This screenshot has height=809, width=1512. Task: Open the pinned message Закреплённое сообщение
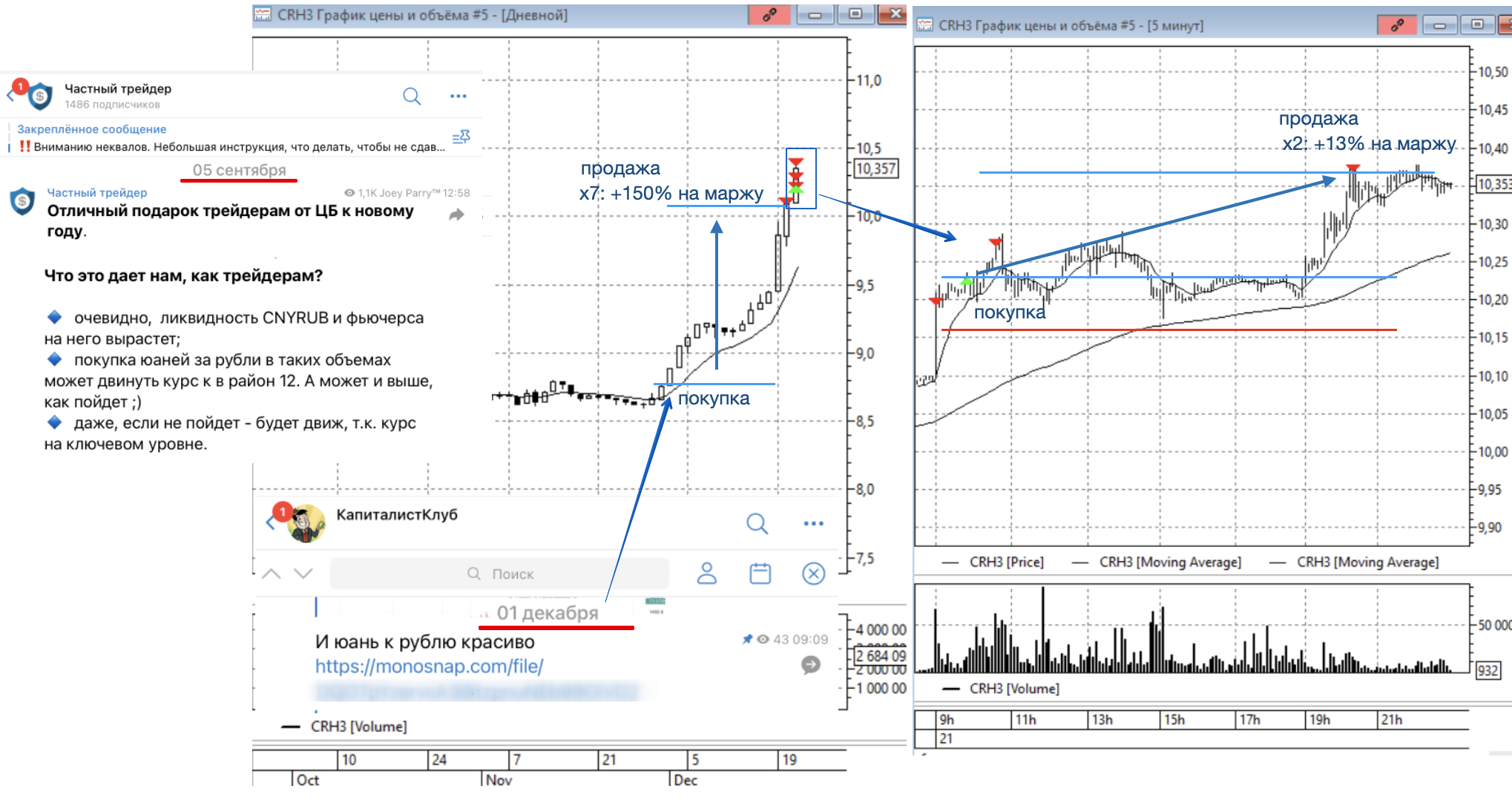tap(230, 138)
